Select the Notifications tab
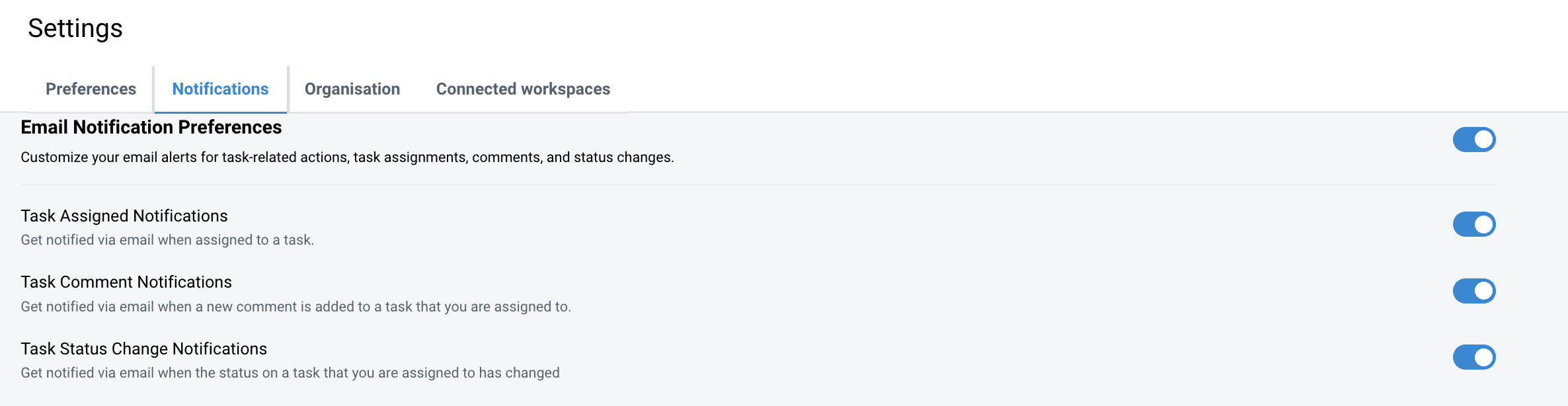The width and height of the screenshot is (1568, 406). pos(220,89)
